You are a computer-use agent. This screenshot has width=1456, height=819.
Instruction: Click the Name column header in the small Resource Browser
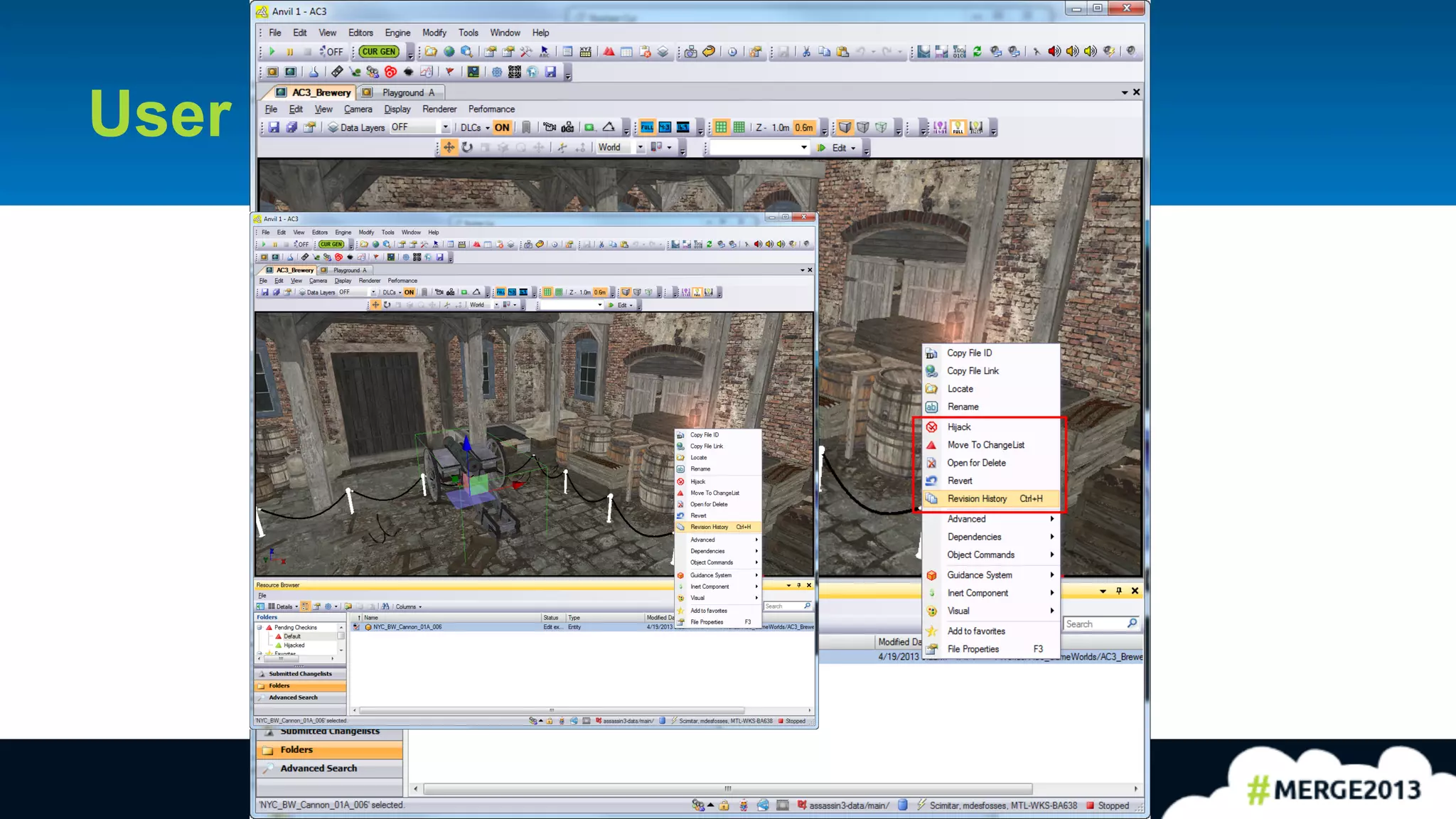(x=451, y=617)
